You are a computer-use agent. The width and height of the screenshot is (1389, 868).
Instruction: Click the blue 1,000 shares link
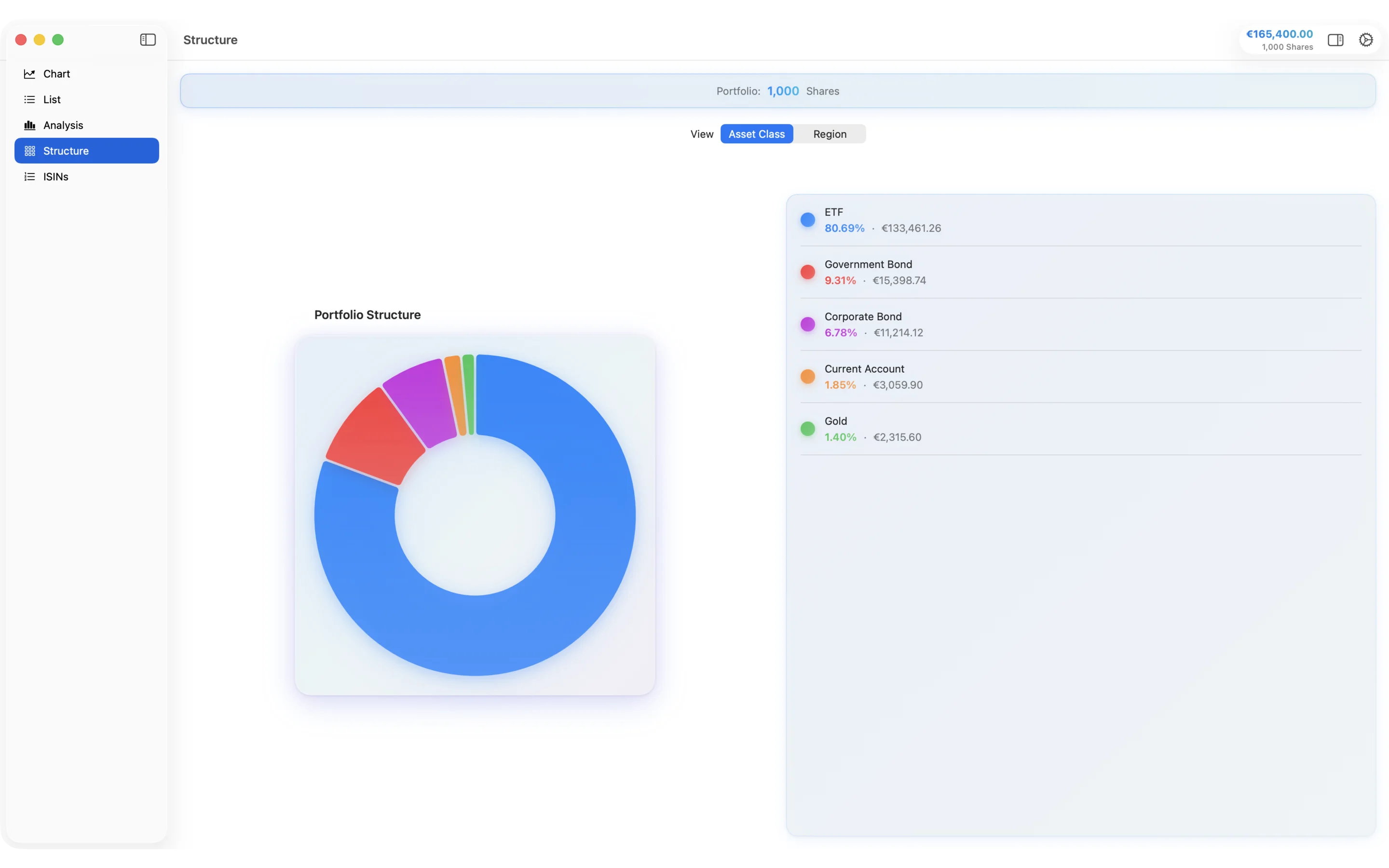coord(782,91)
